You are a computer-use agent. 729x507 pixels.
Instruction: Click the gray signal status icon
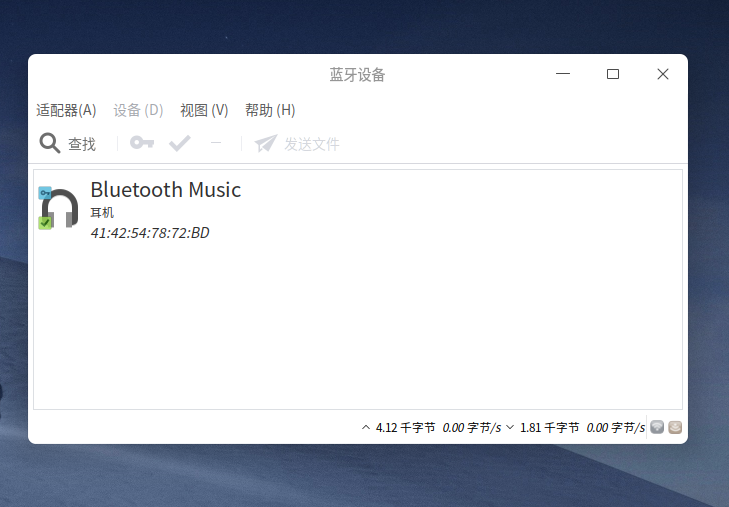coord(657,427)
